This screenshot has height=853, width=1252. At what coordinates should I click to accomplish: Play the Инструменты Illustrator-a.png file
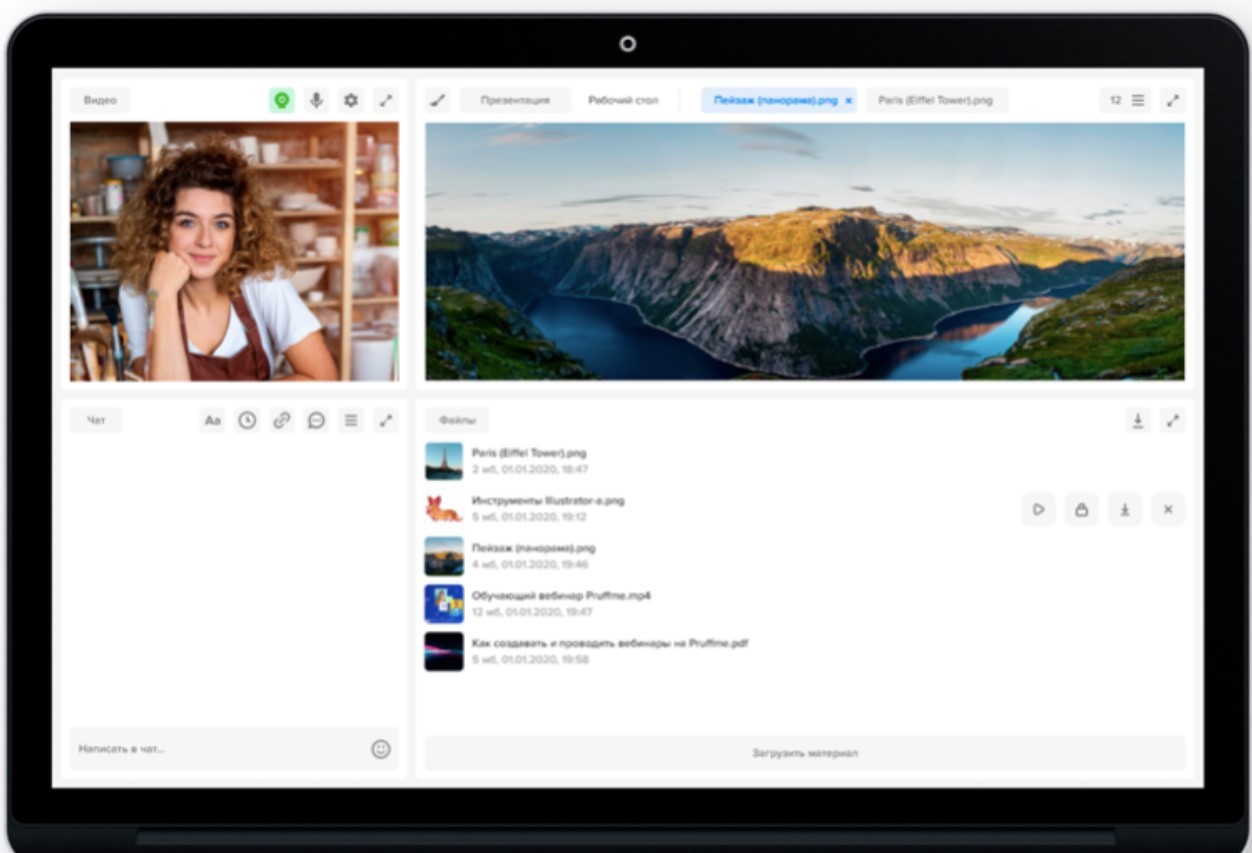click(x=1038, y=509)
